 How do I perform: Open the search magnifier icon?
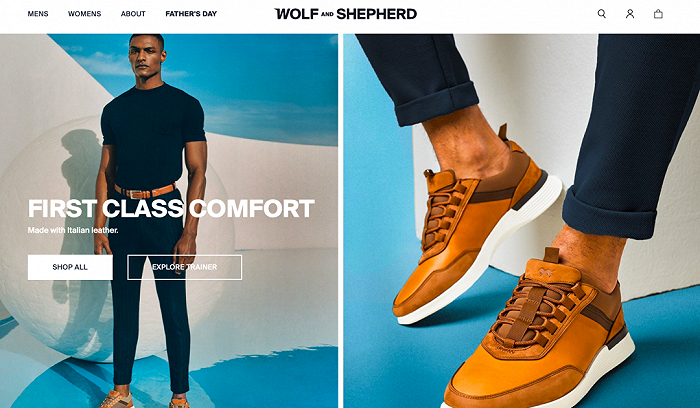click(x=601, y=14)
